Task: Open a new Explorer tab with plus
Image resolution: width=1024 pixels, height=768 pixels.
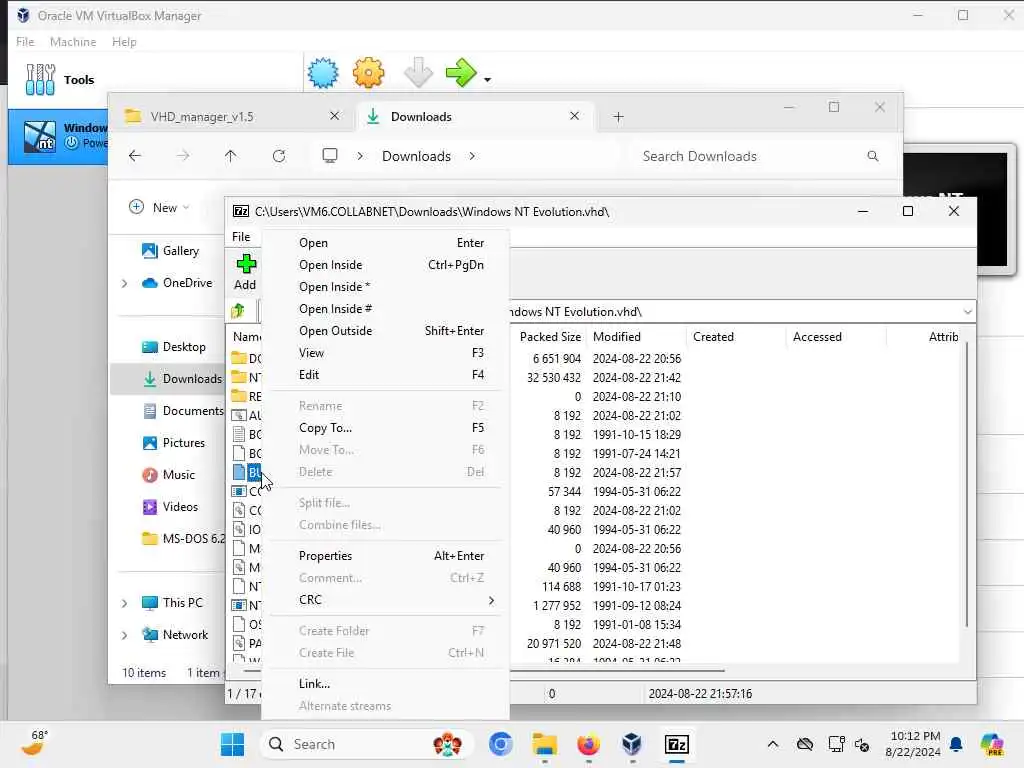Action: (x=618, y=117)
